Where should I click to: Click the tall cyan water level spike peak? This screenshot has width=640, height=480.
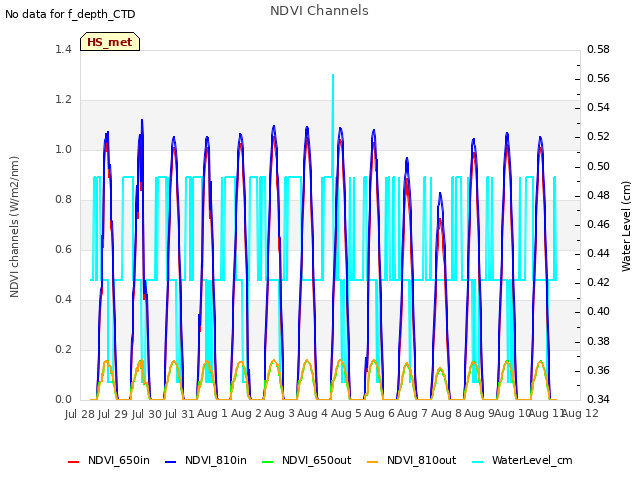[x=333, y=76]
